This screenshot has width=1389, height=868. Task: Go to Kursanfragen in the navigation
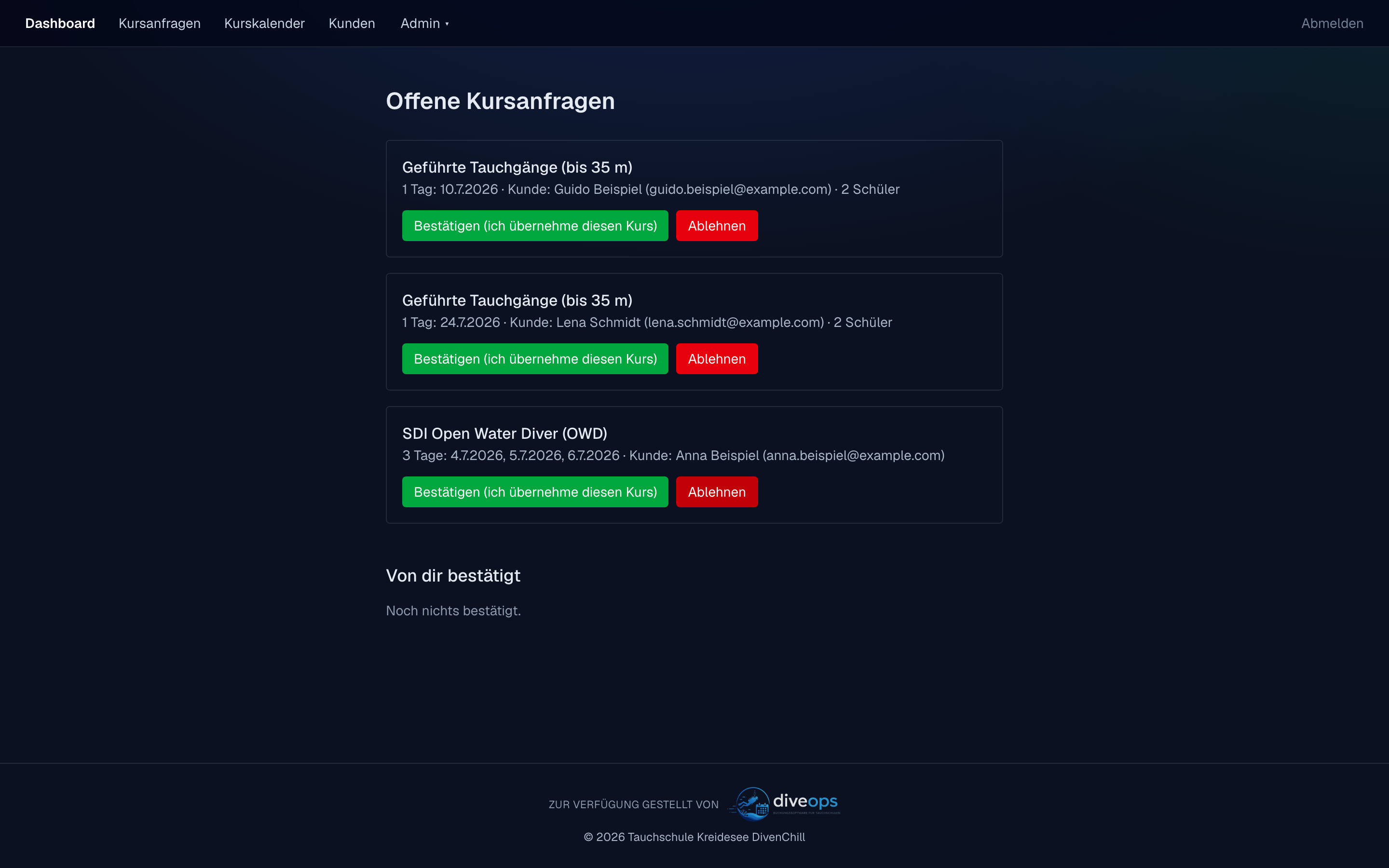coord(160,24)
